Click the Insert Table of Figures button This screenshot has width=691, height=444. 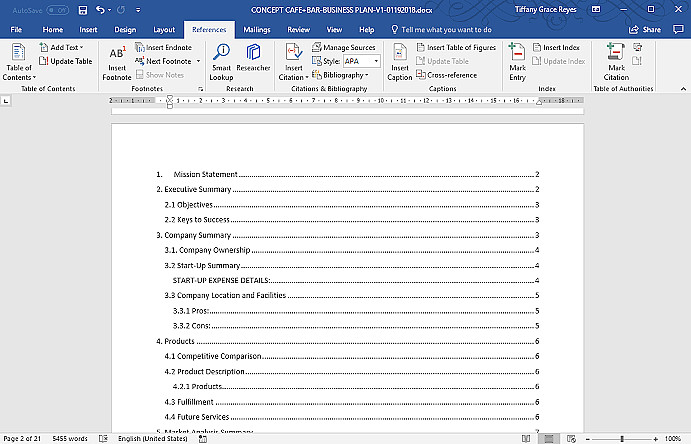(x=456, y=47)
